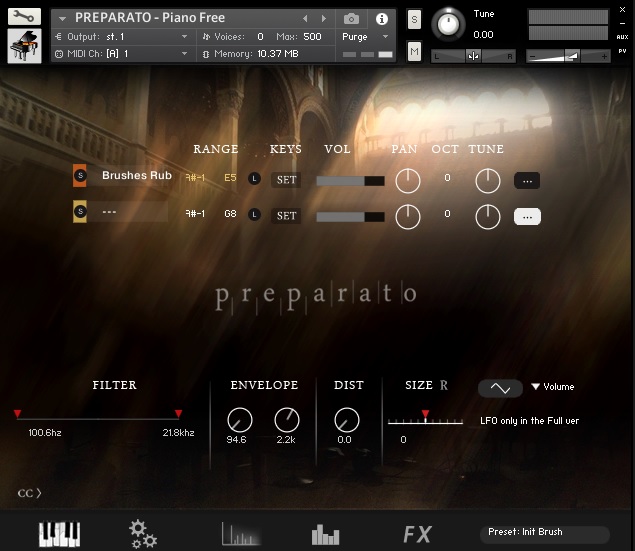
Task: Click the envelope release knob 2.2k
Action: point(287,420)
